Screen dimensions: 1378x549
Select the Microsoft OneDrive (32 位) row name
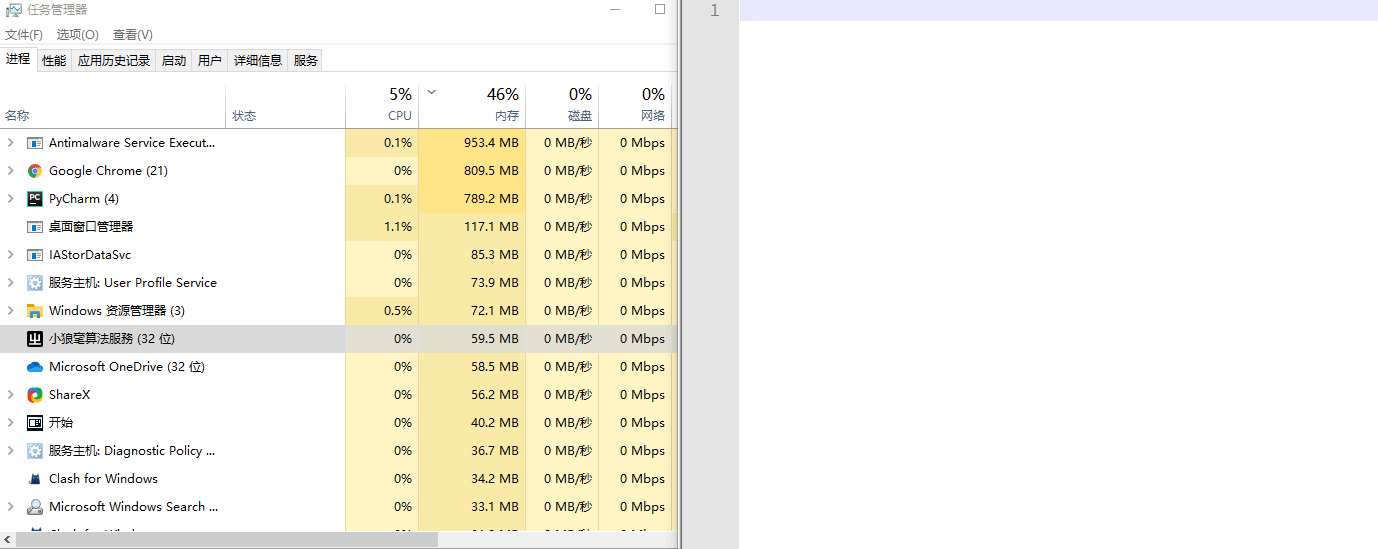[x=127, y=367]
